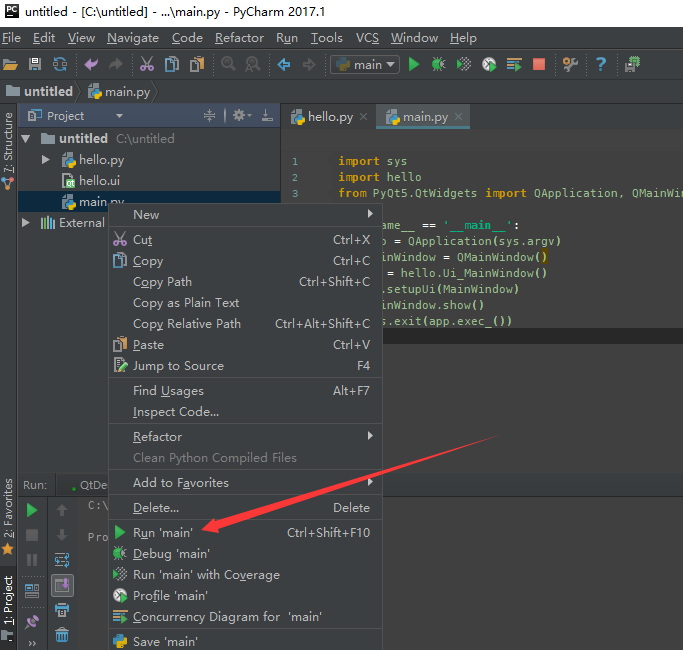
Task: Click the red Stop toolbar button
Action: tap(539, 65)
